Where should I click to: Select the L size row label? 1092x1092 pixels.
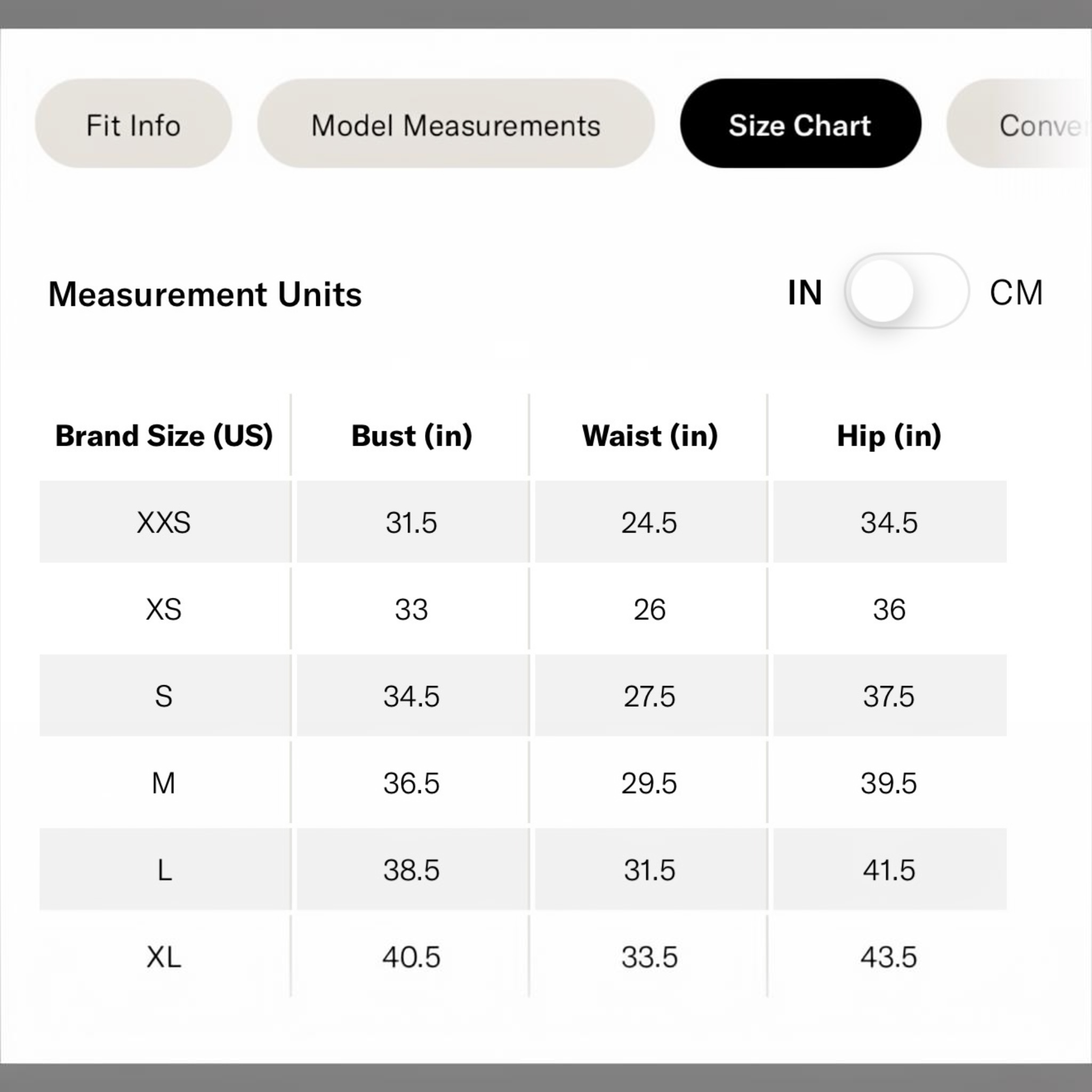pyautogui.click(x=164, y=870)
